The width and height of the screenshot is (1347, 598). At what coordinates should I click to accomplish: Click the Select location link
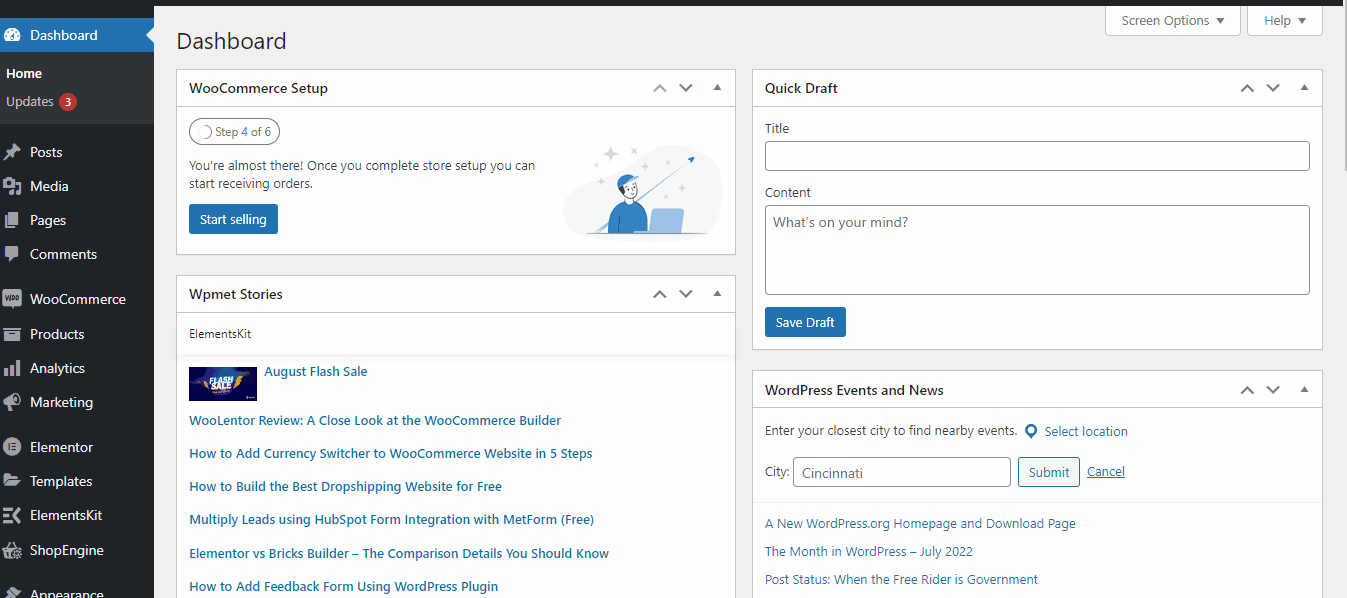(x=1086, y=431)
